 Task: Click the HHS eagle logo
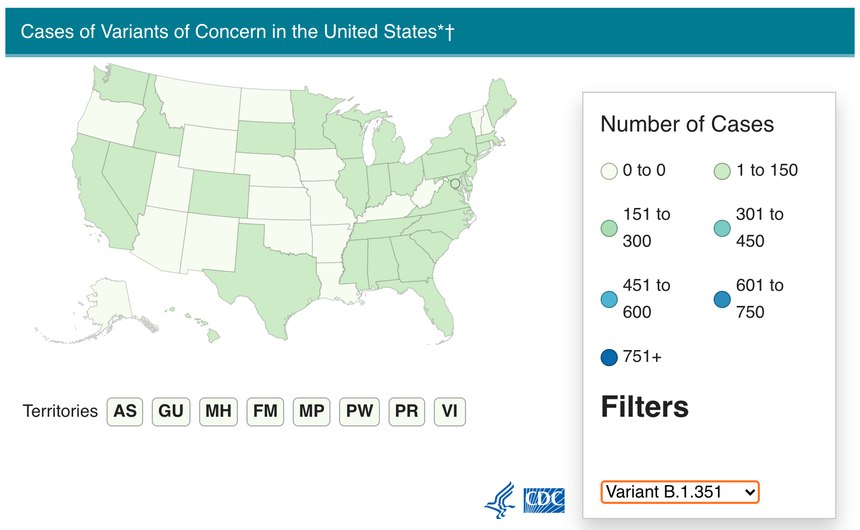(x=500, y=500)
